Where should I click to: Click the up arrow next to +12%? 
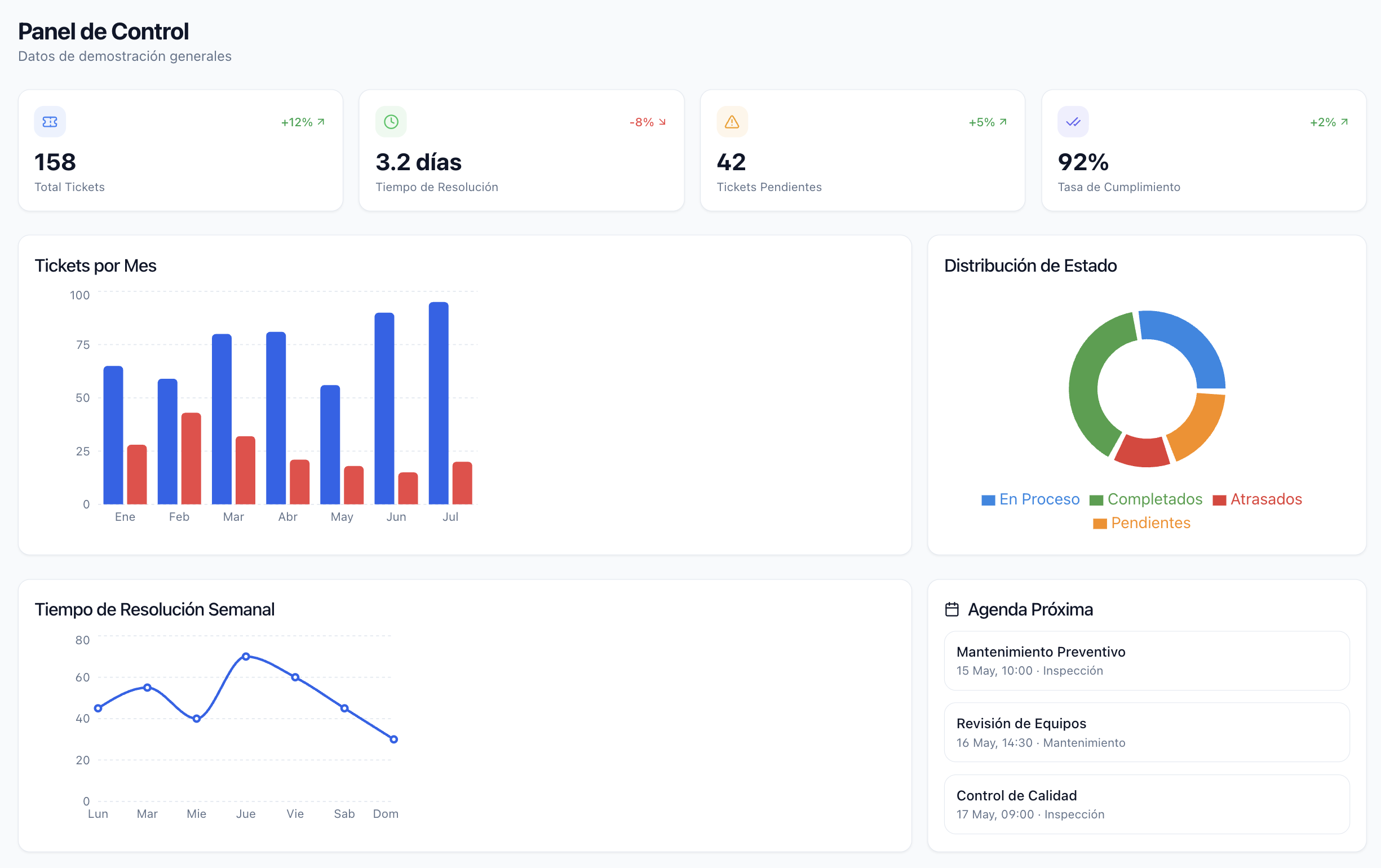click(321, 122)
